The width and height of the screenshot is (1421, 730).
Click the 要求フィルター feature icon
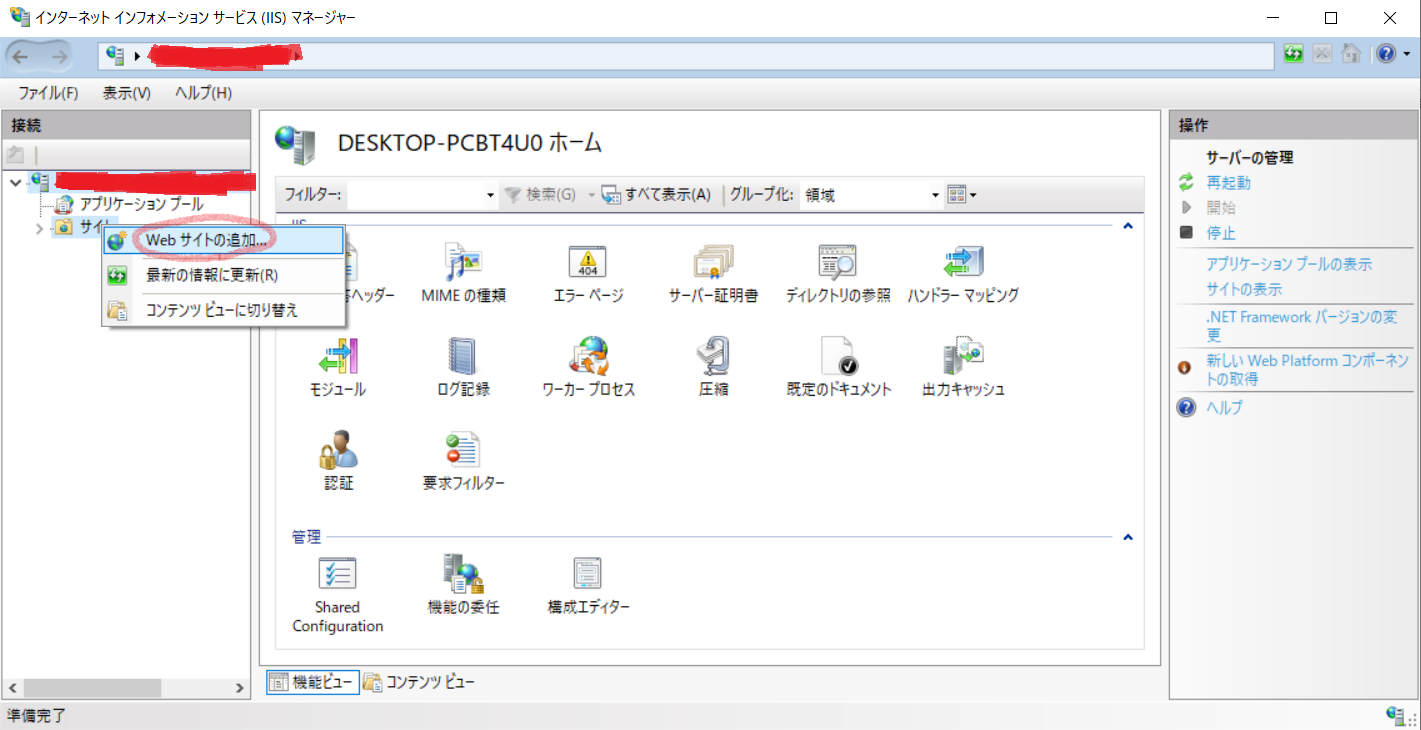click(x=463, y=461)
